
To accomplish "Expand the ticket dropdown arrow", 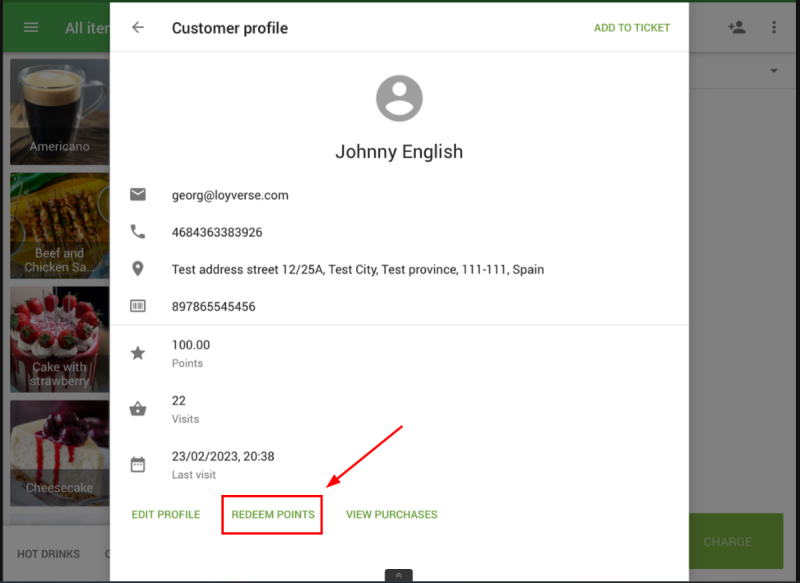I will pos(774,71).
